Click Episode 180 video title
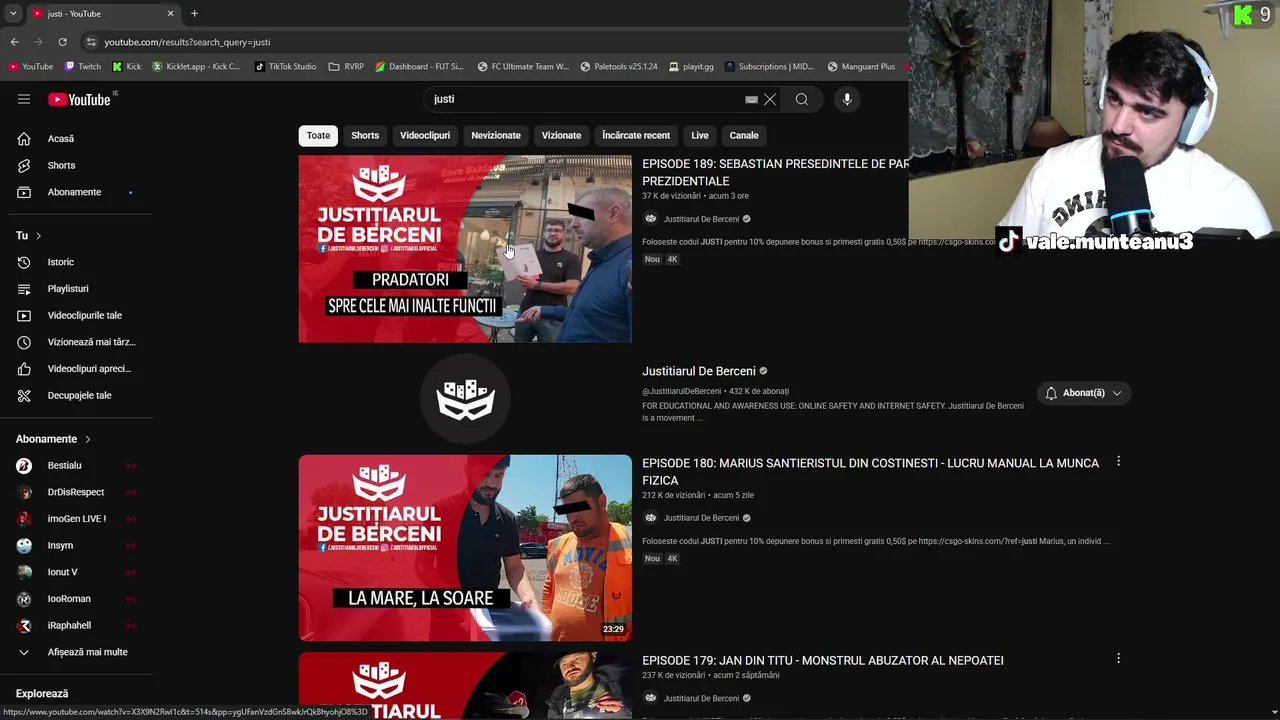This screenshot has width=1280, height=720. [x=870, y=471]
